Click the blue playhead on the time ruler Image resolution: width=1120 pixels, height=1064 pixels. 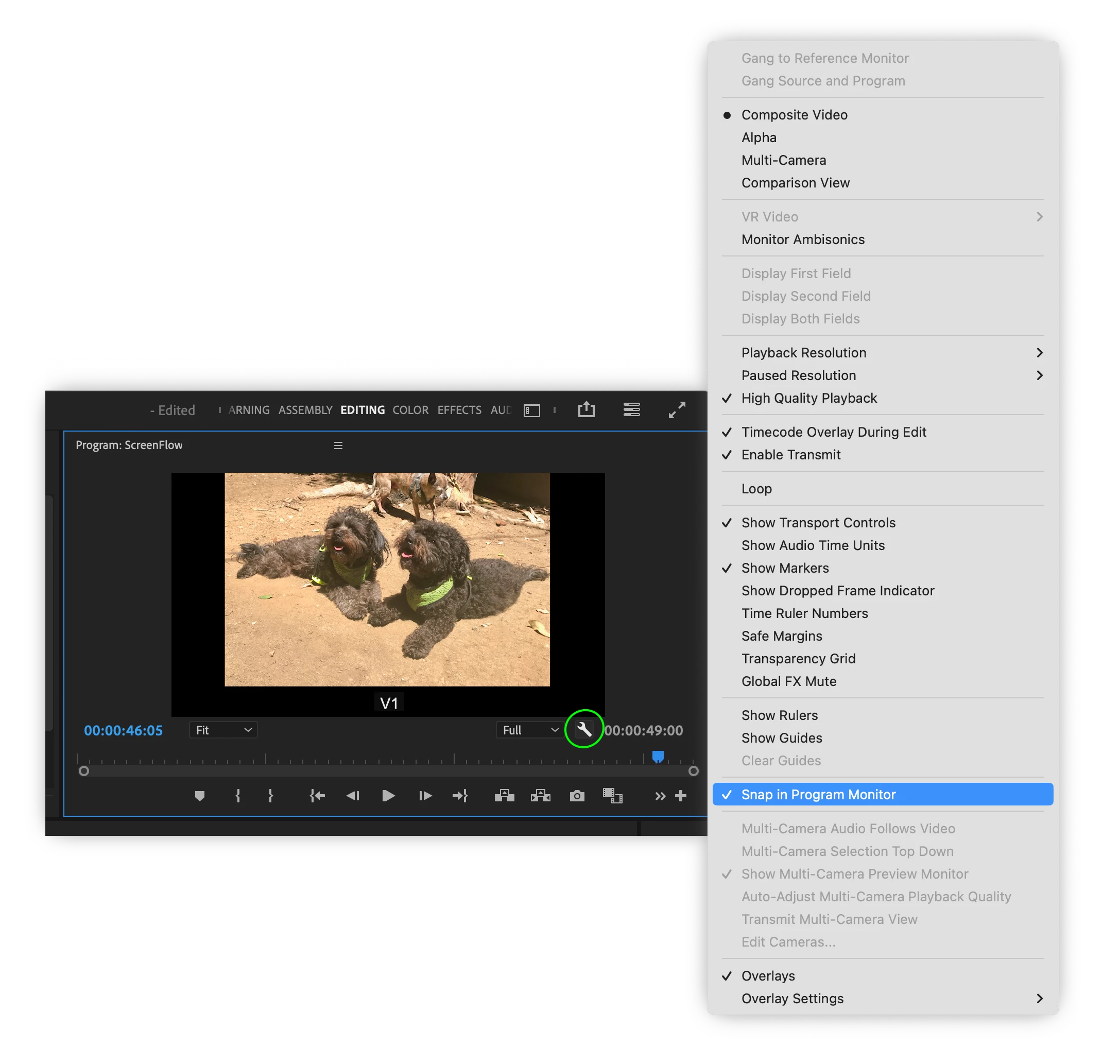point(657,756)
